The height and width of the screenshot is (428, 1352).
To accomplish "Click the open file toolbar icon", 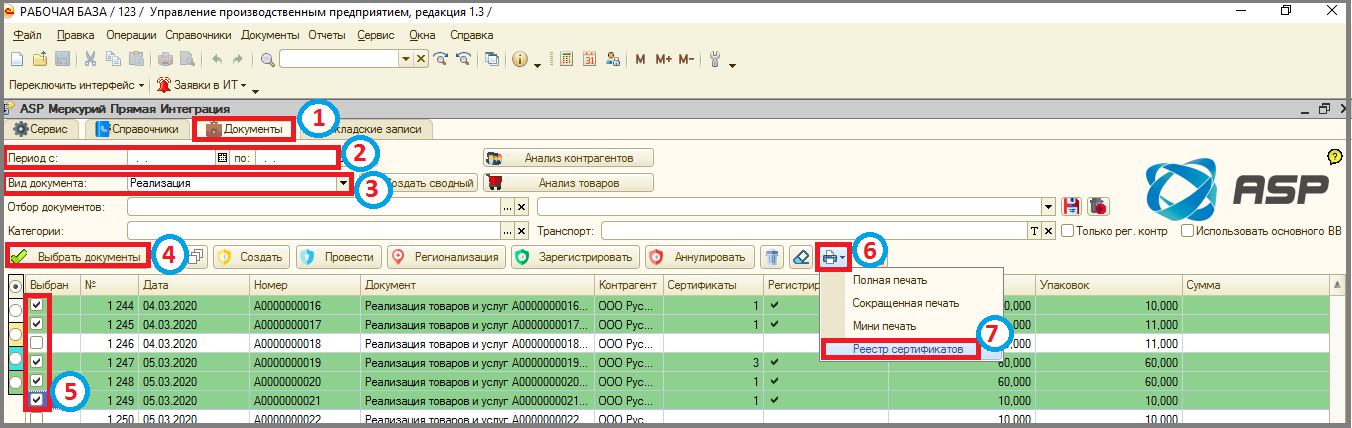I will (x=41, y=59).
